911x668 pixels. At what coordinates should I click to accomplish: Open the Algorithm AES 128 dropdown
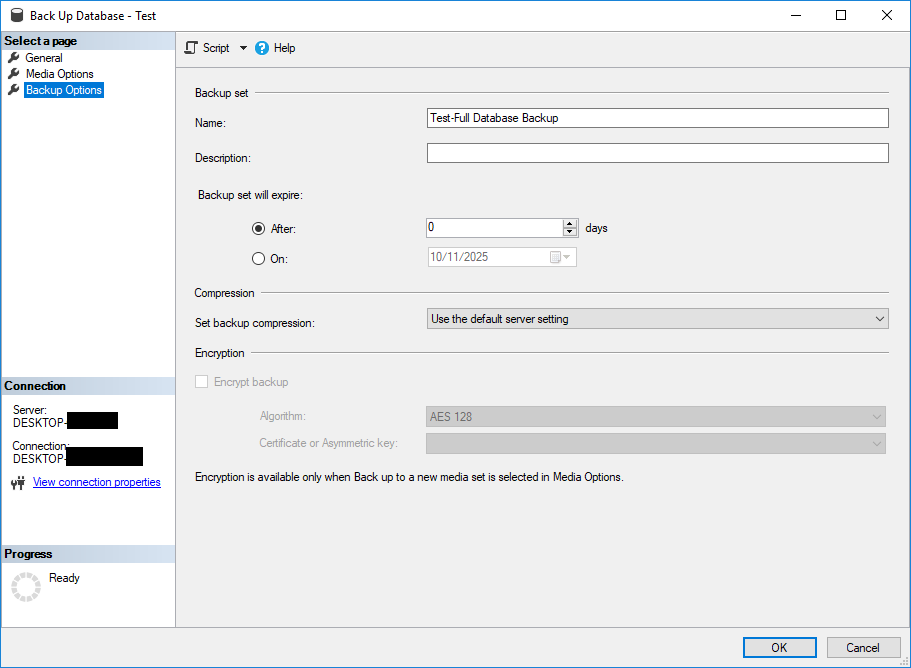657,417
